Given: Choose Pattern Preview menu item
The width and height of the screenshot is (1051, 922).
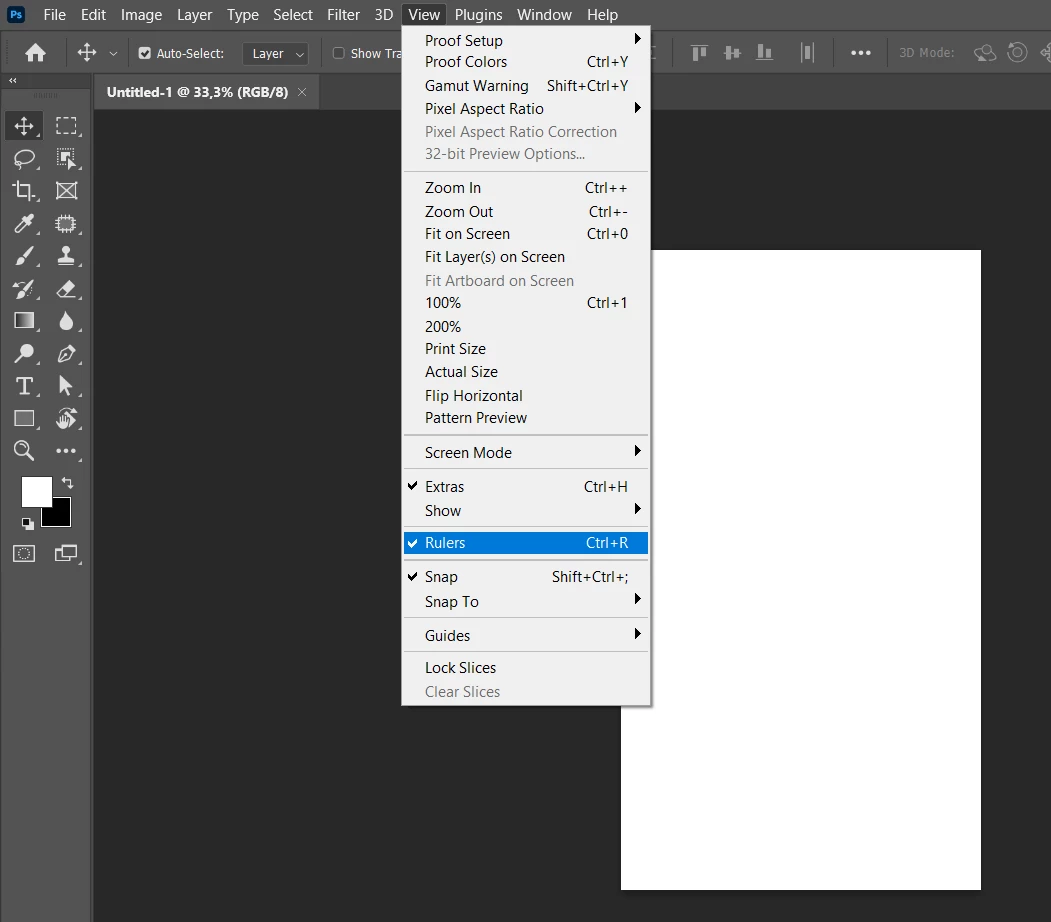Looking at the screenshot, I should [526, 418].
